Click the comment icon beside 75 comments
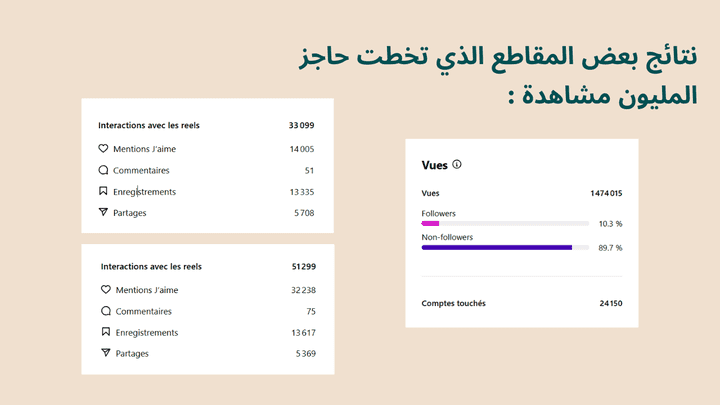This screenshot has height=405, width=720. [x=106, y=311]
